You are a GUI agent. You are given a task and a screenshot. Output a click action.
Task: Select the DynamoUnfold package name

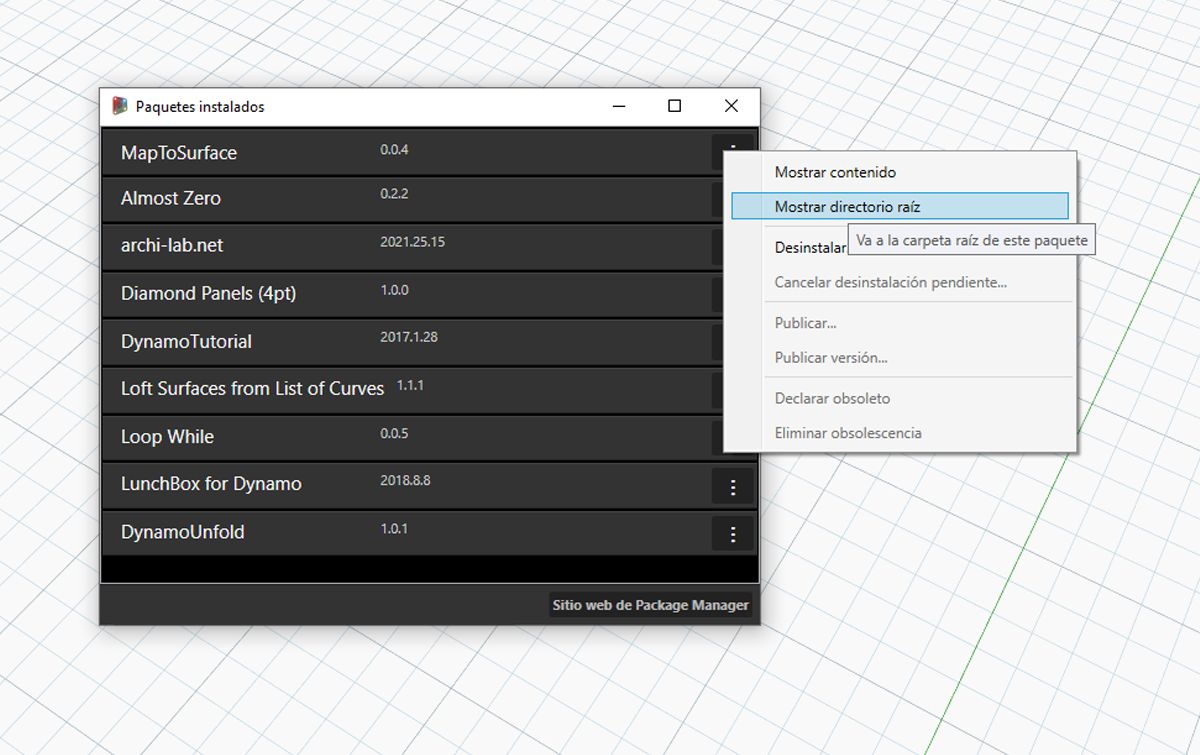tap(183, 532)
